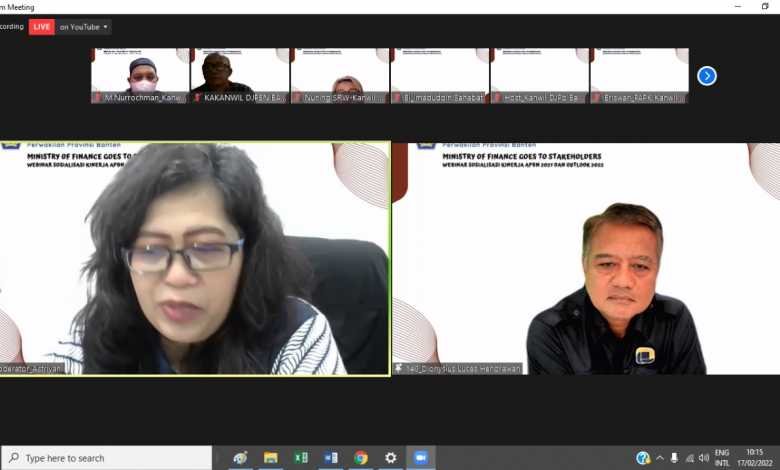Click the Moderator Astriyani video tile
The width and height of the screenshot is (780, 470).
[195, 258]
